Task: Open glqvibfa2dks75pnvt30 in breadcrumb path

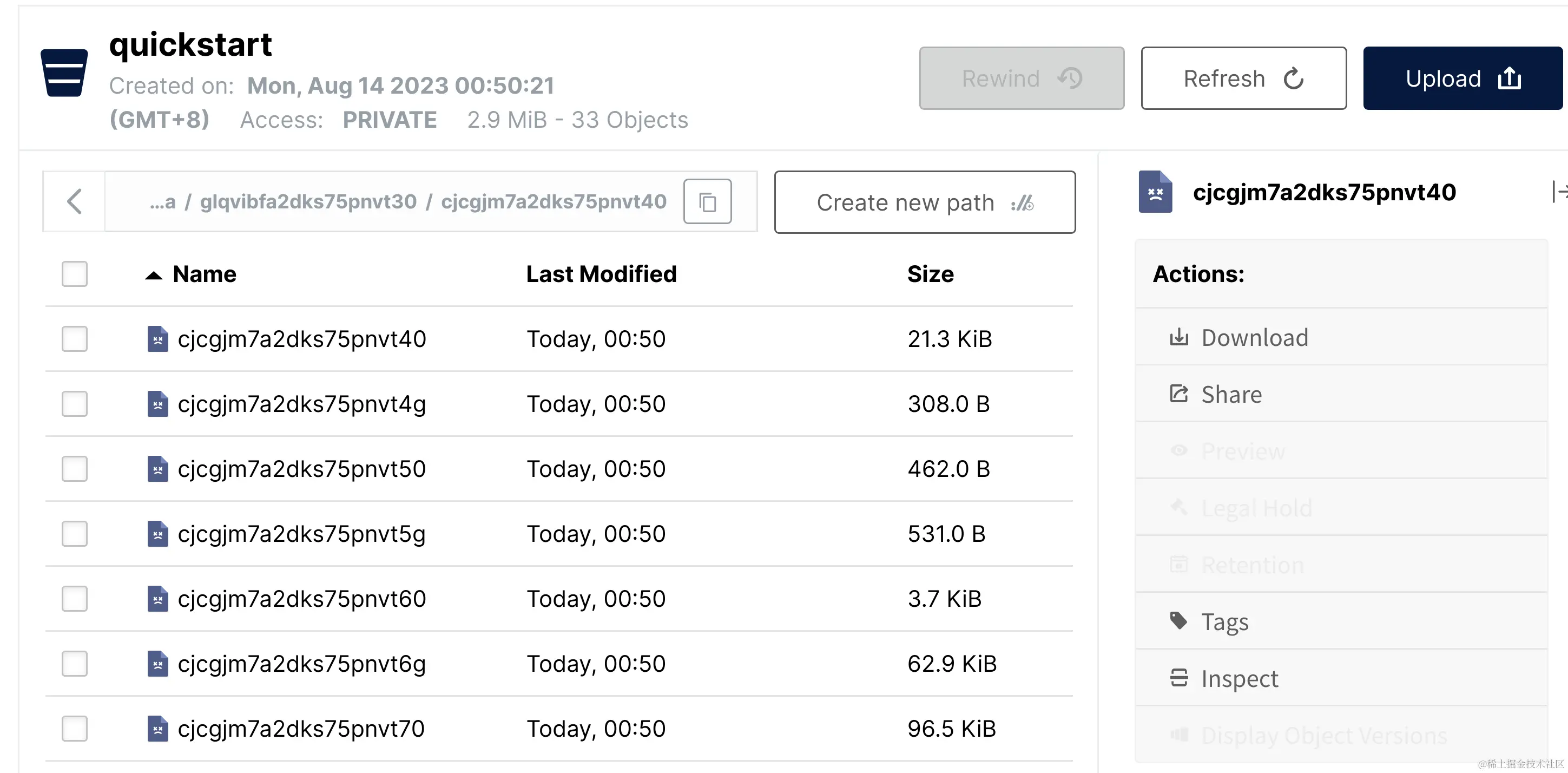Action: point(308,201)
